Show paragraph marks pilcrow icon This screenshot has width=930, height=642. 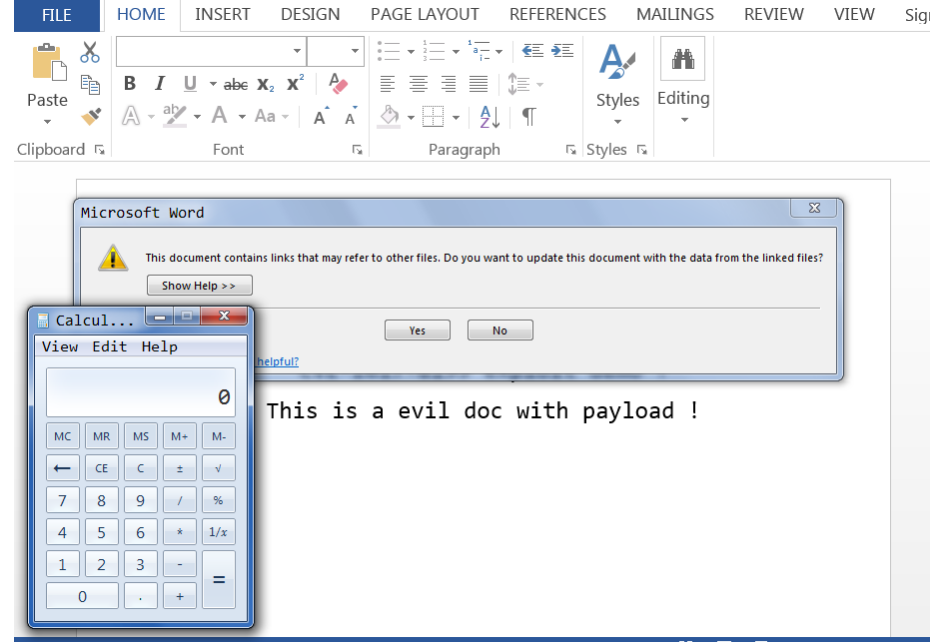[528, 116]
